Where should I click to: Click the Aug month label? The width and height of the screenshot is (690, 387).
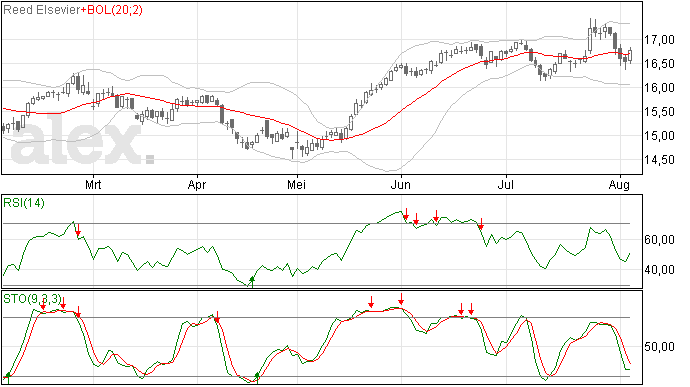click(619, 185)
